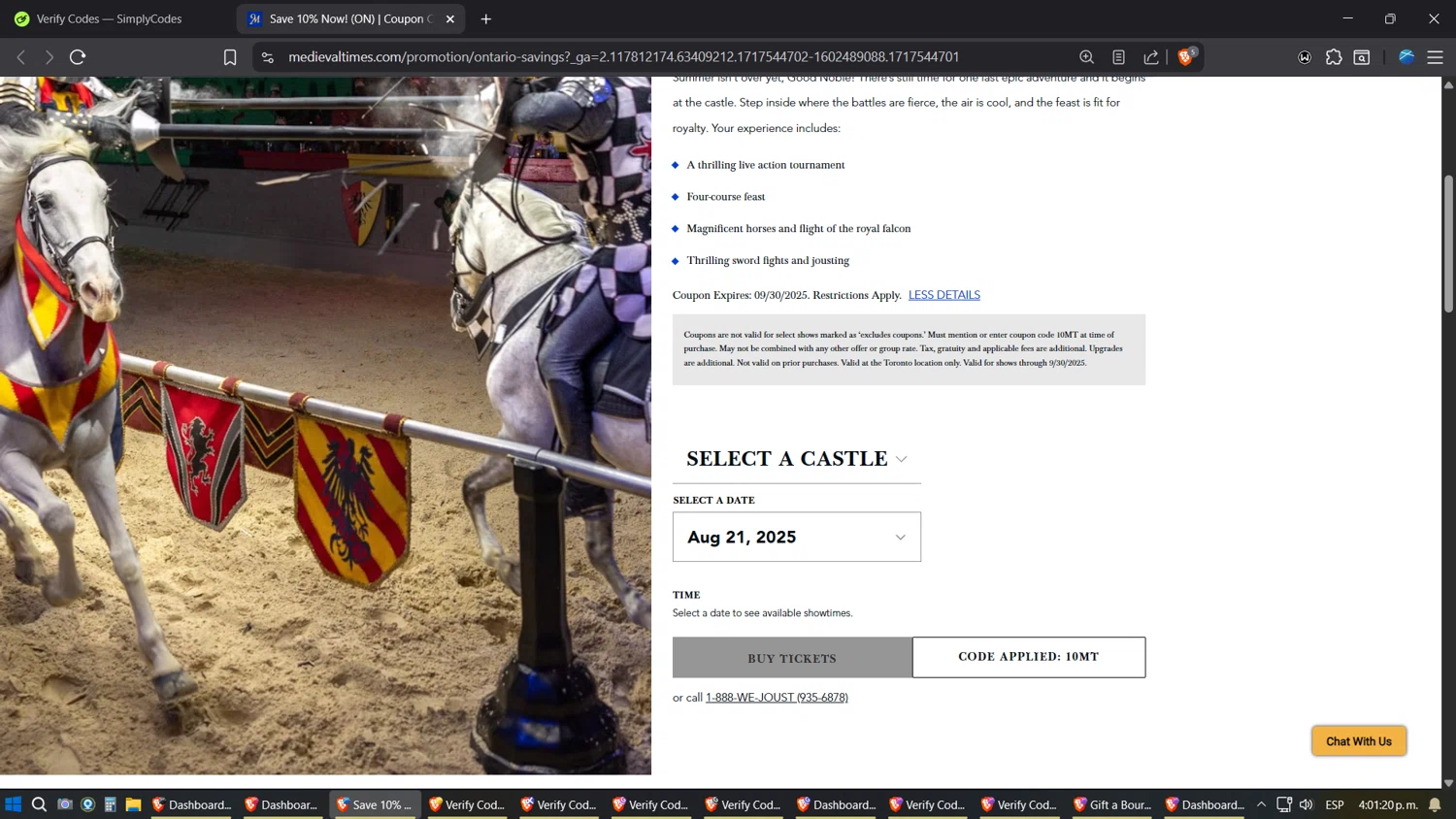
Task: Click the scrollbar down arrow
Action: pyautogui.click(x=1448, y=782)
